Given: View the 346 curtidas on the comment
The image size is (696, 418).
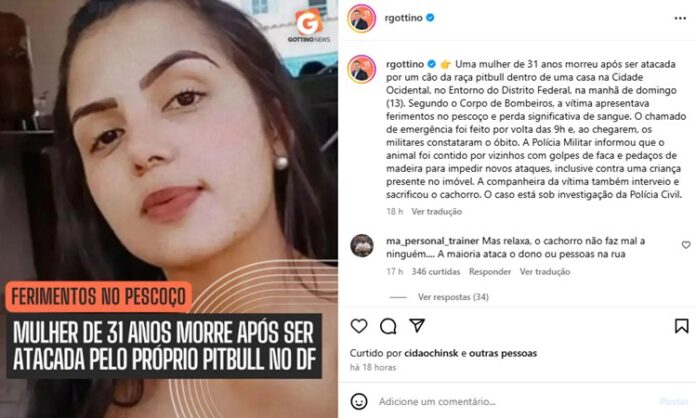Looking at the screenshot, I should (435, 272).
